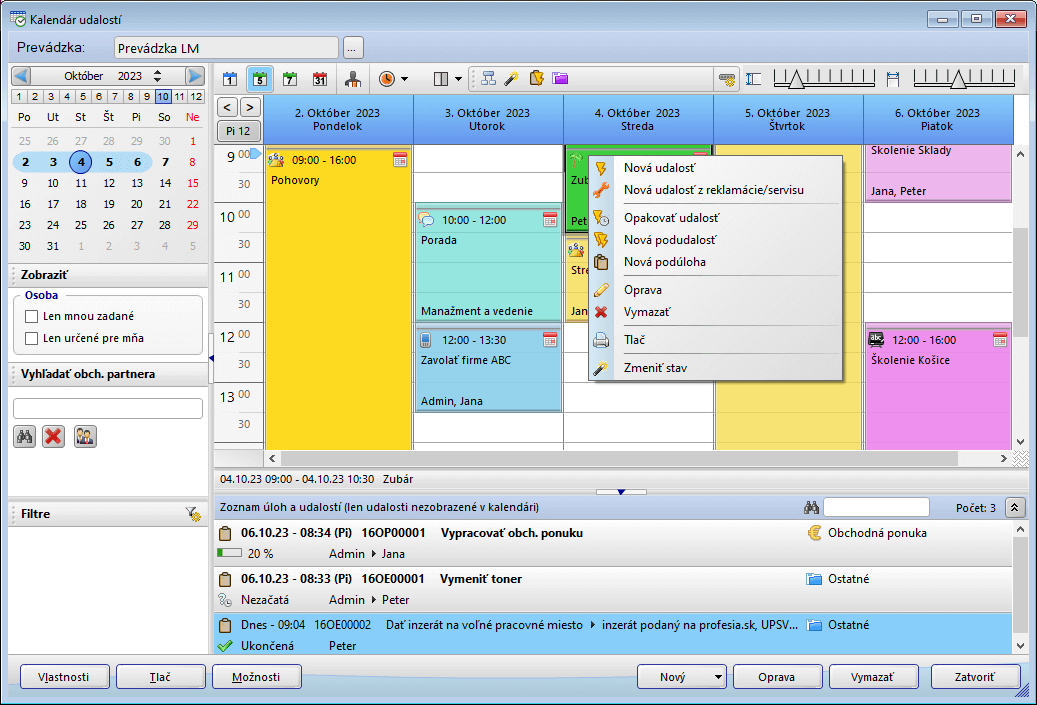Expand the 'Nový' button dropdown arrow
Image resolution: width=1037 pixels, height=705 pixels.
click(718, 677)
